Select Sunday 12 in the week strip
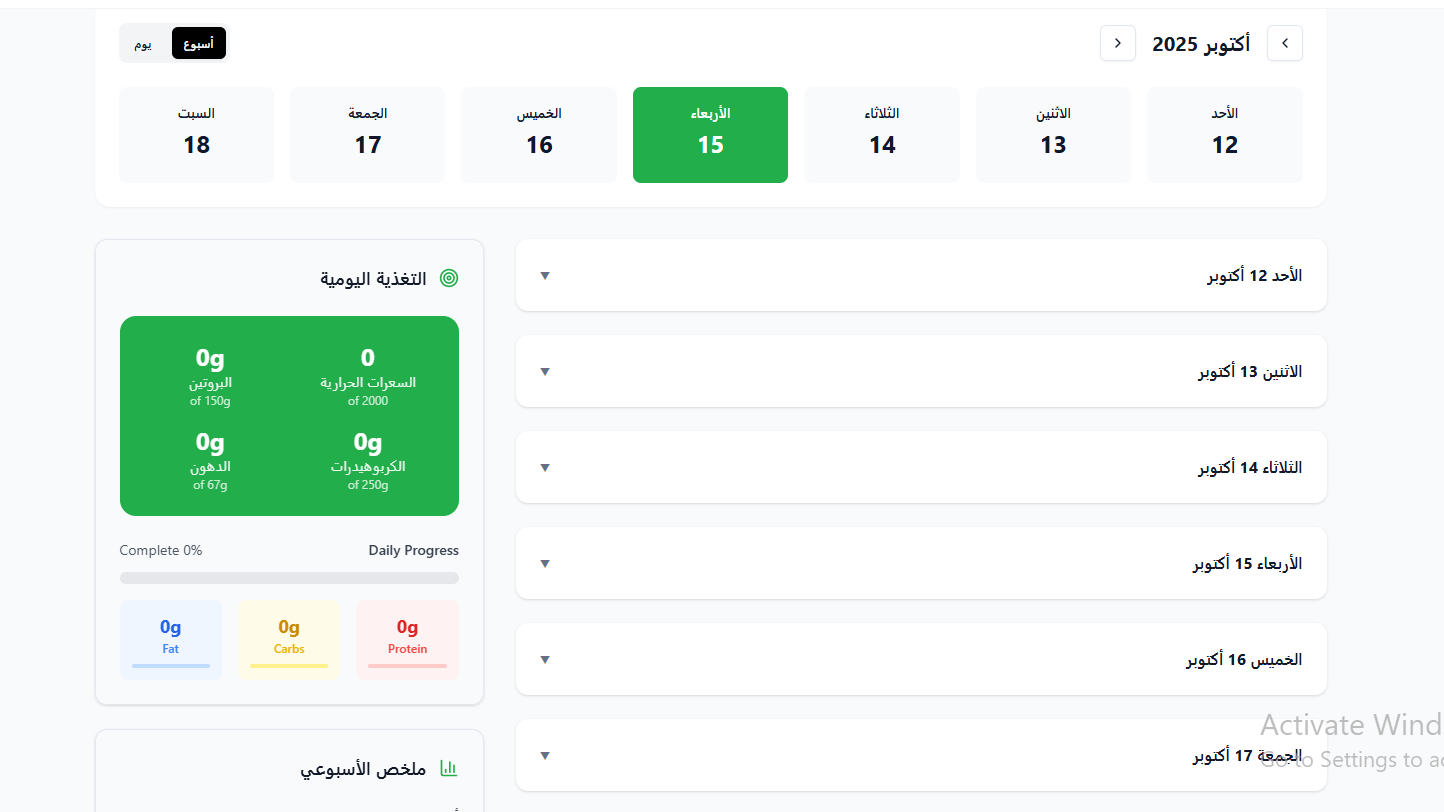Viewport: 1444px width, 812px height. pos(1224,135)
